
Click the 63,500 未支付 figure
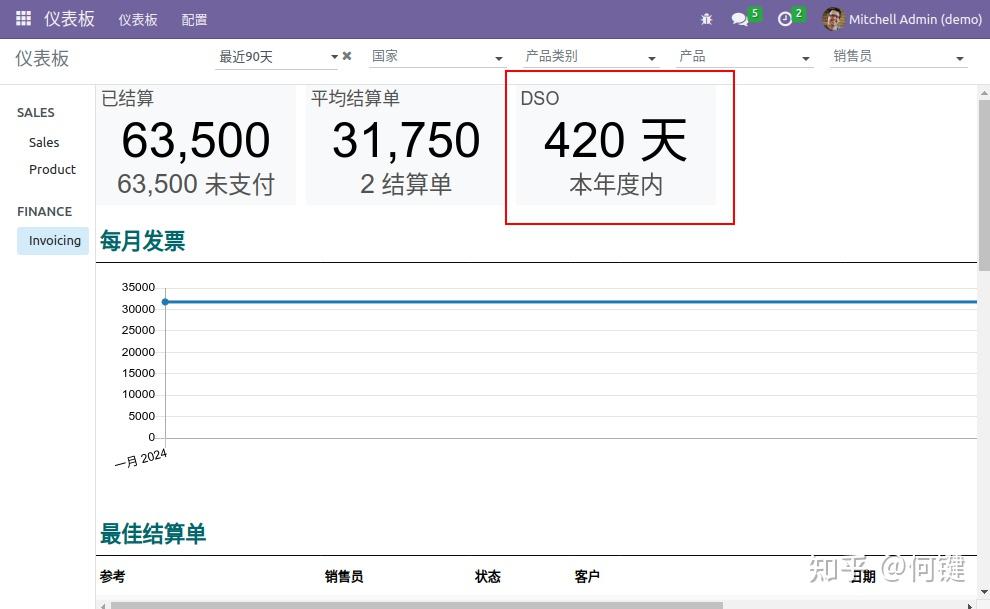click(196, 184)
